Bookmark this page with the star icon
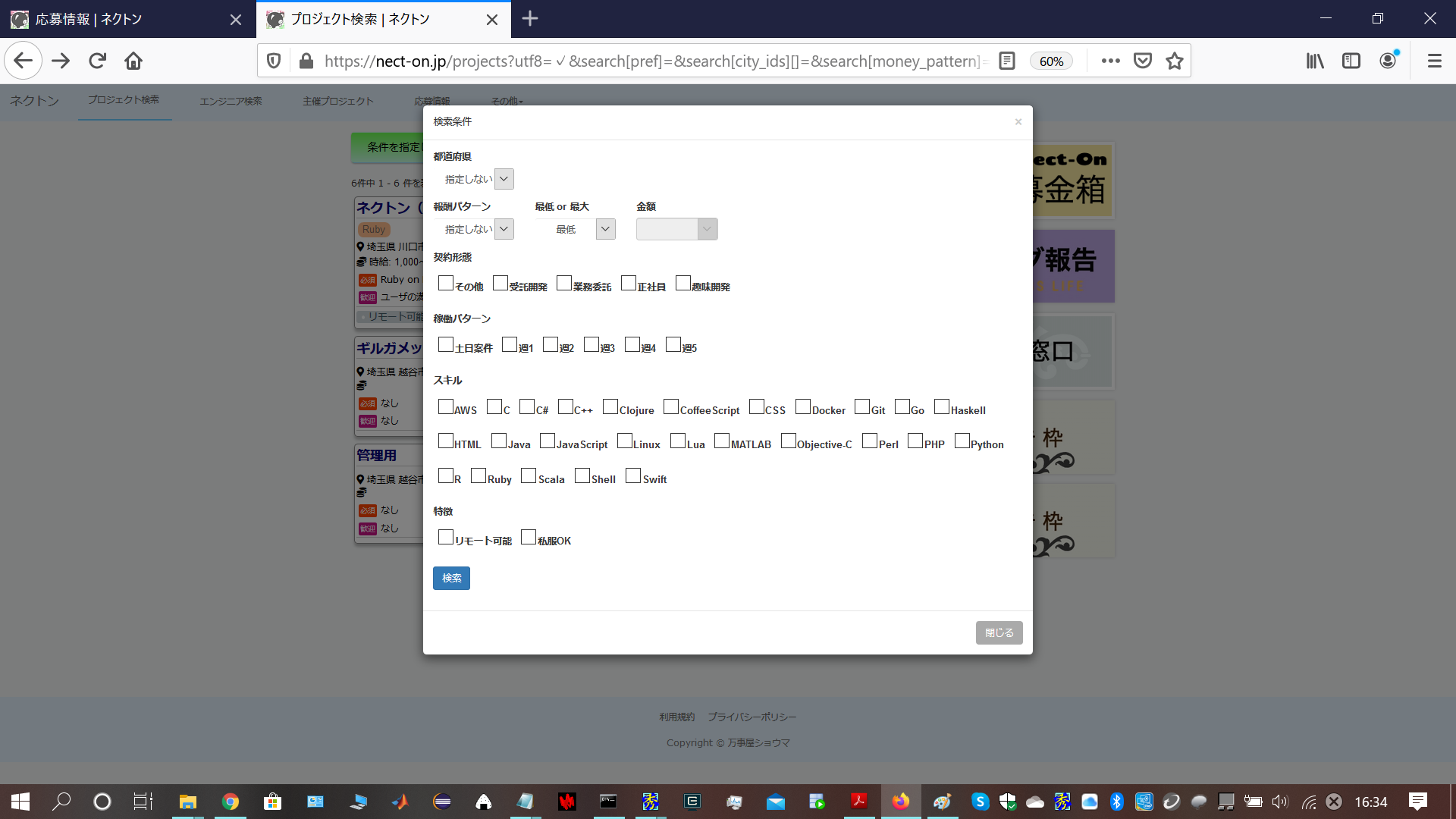1456x819 pixels. point(1175,61)
